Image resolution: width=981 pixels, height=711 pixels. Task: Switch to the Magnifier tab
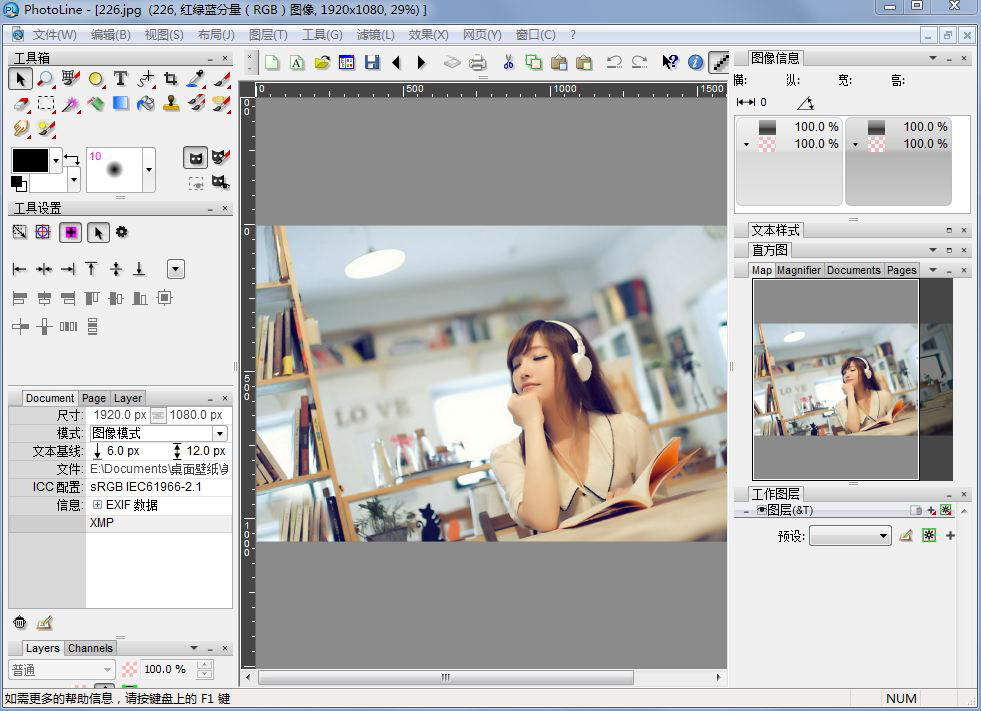[799, 270]
